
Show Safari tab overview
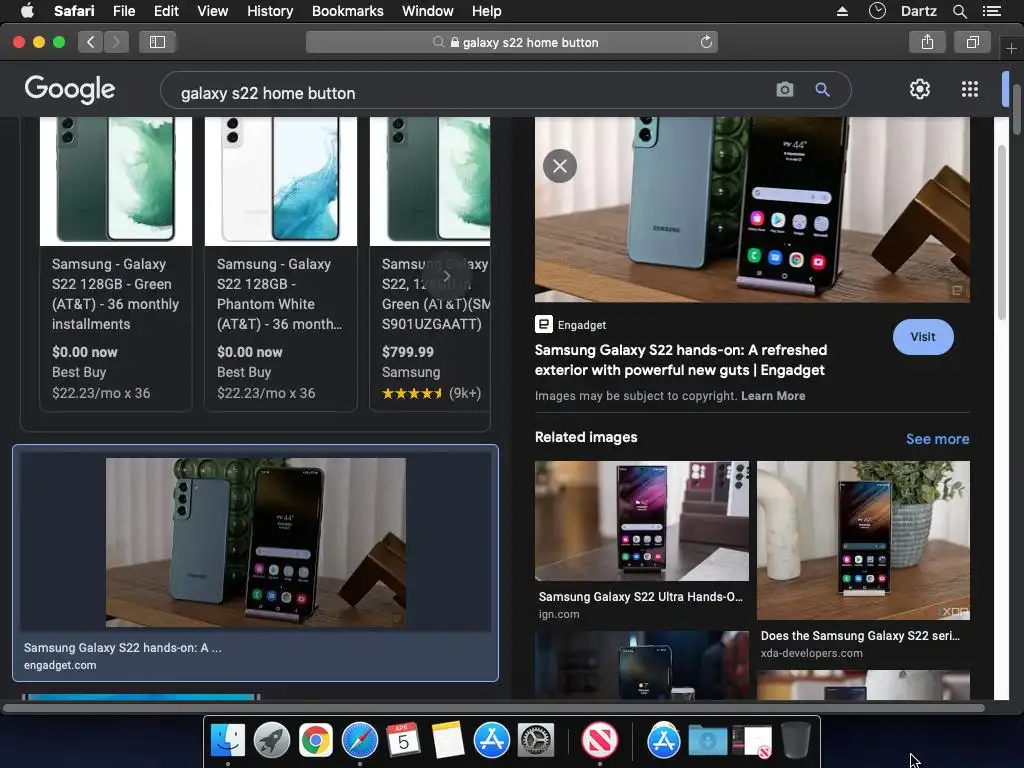[972, 42]
